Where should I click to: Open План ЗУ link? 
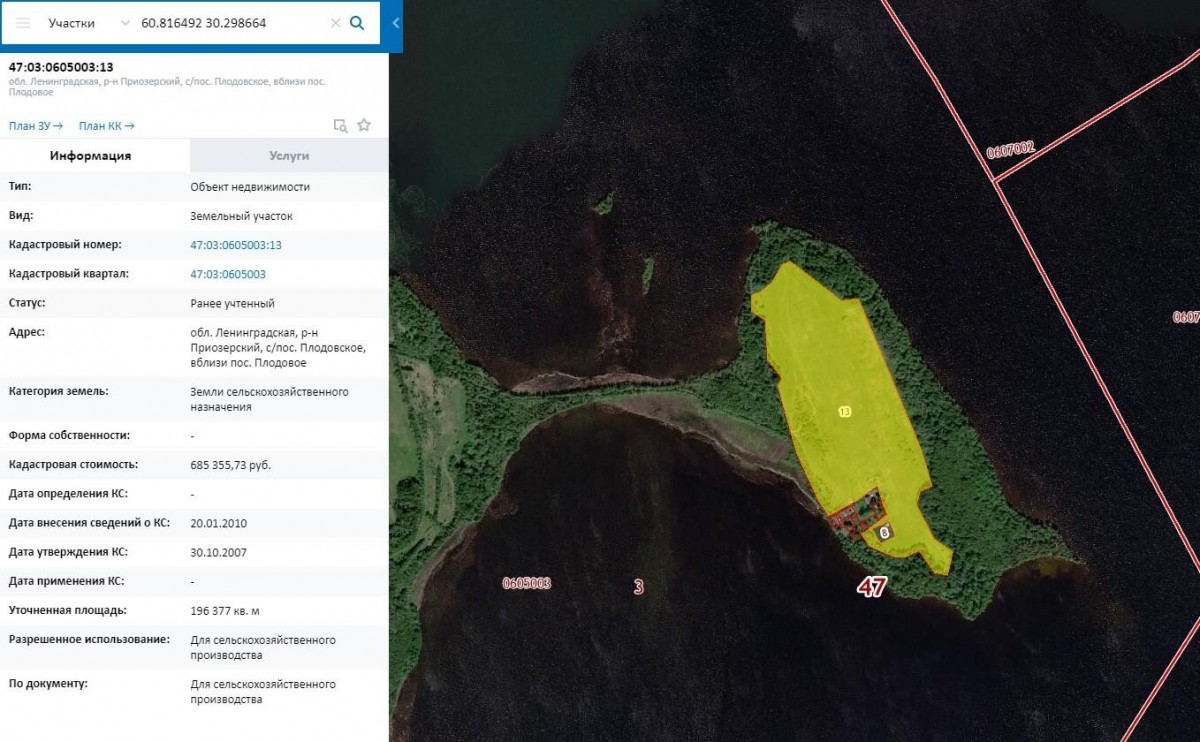point(36,126)
